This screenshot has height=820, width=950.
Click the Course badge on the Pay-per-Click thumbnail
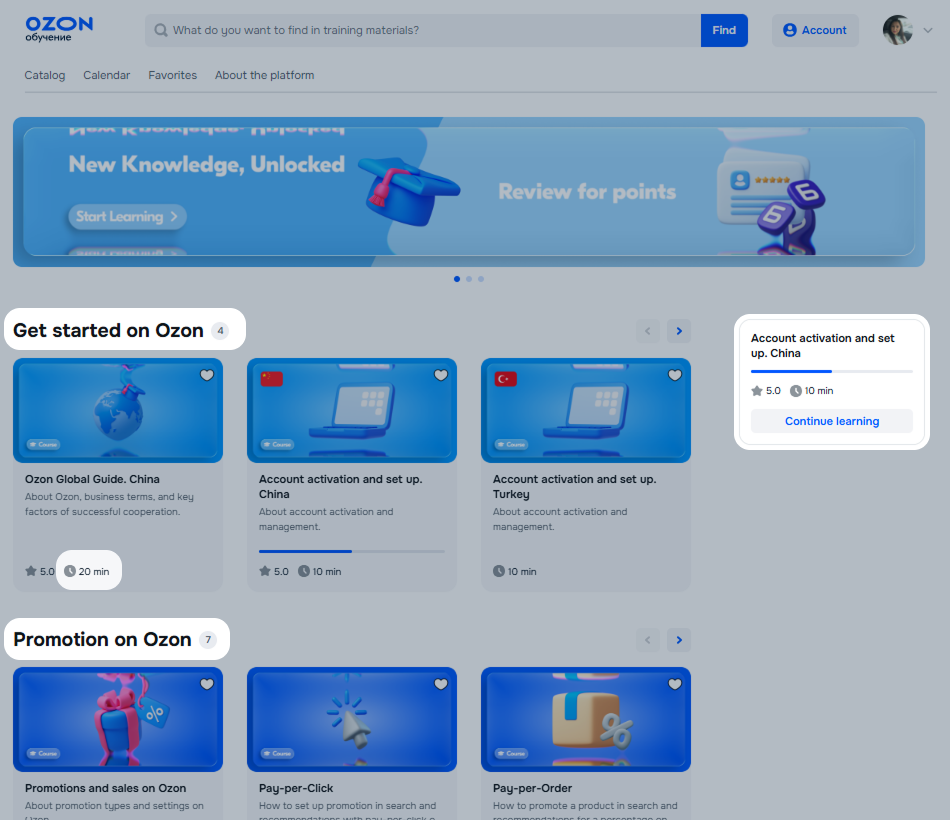tap(278, 753)
